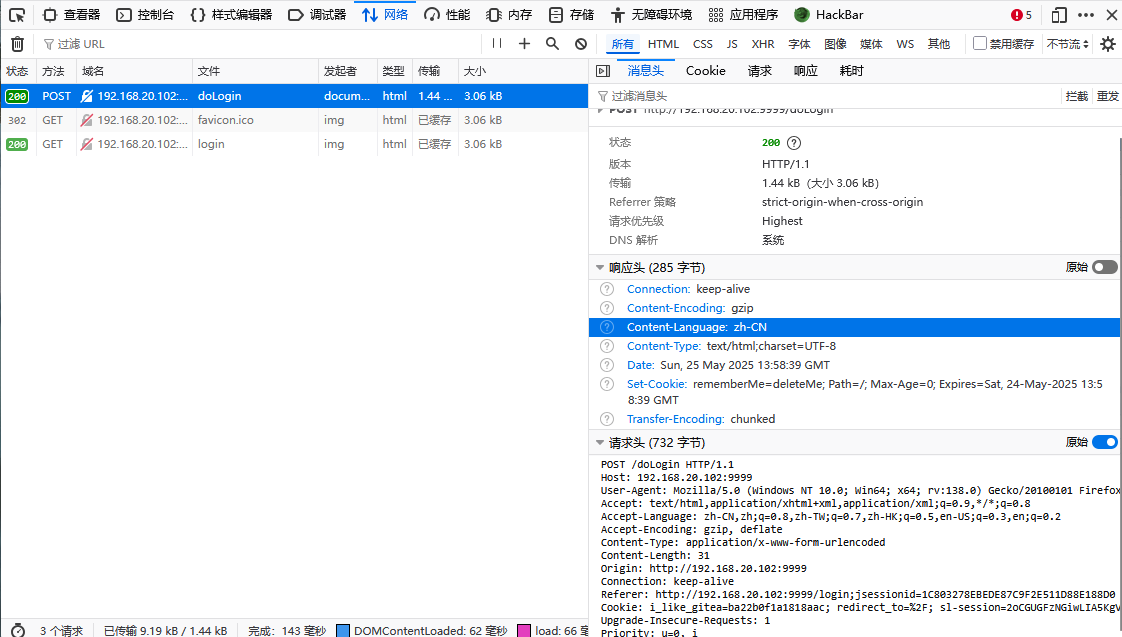The image size is (1122, 637).
Task: Open the request blocking icon
Action: 581,44
